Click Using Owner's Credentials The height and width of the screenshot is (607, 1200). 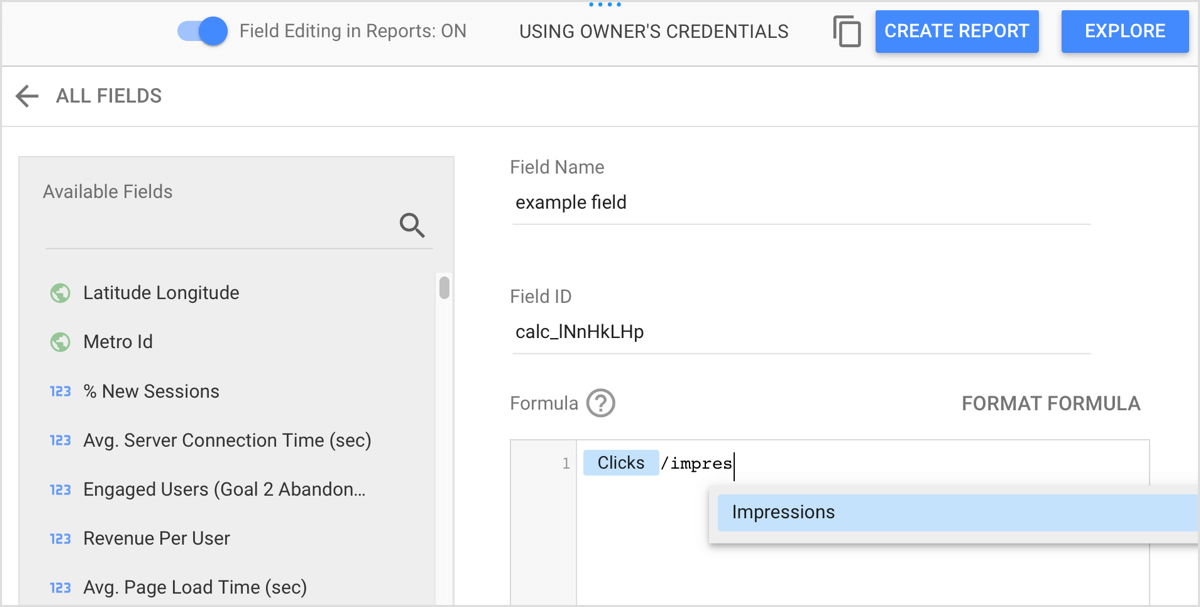click(x=653, y=31)
